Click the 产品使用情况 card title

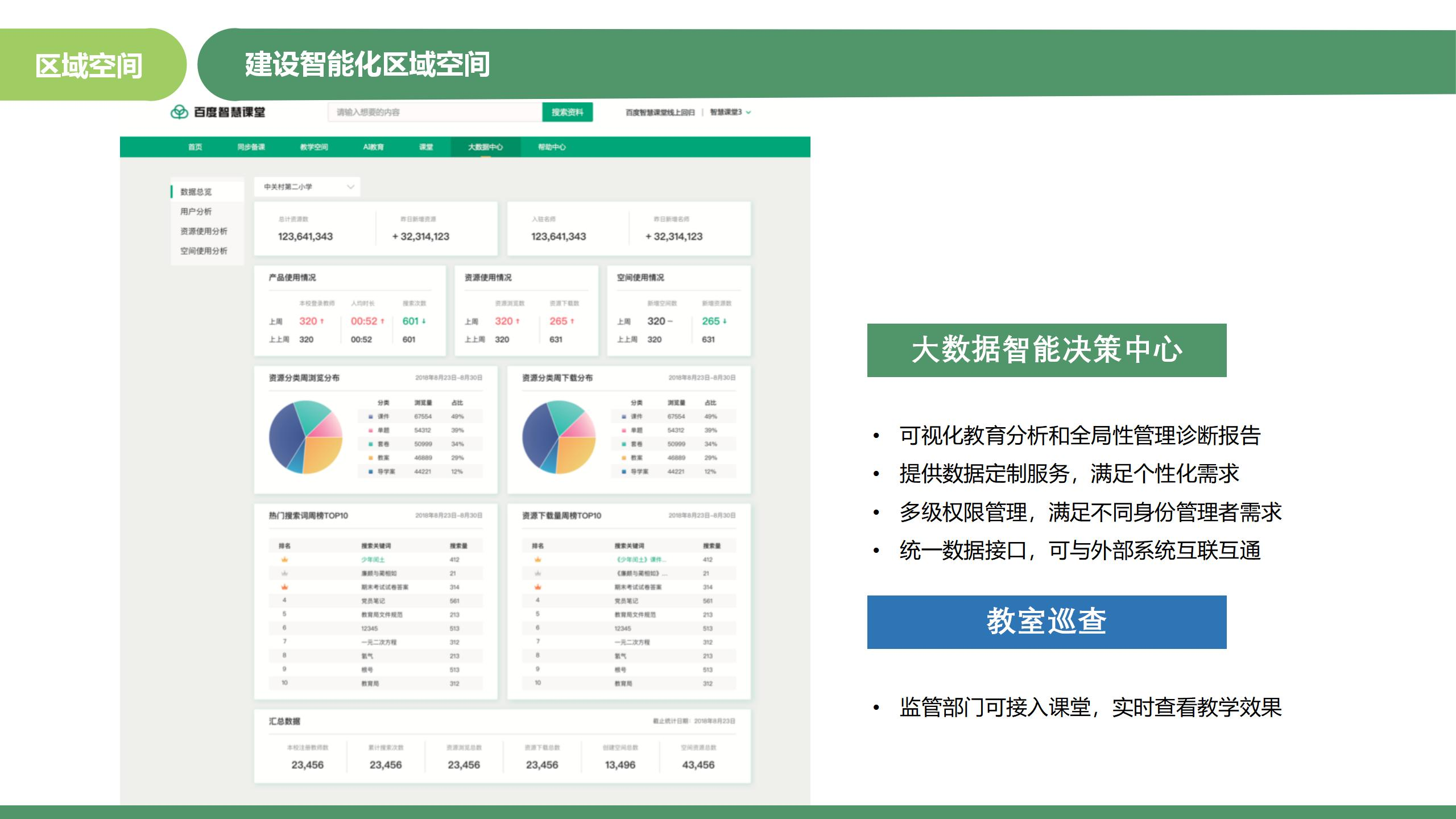click(x=292, y=278)
